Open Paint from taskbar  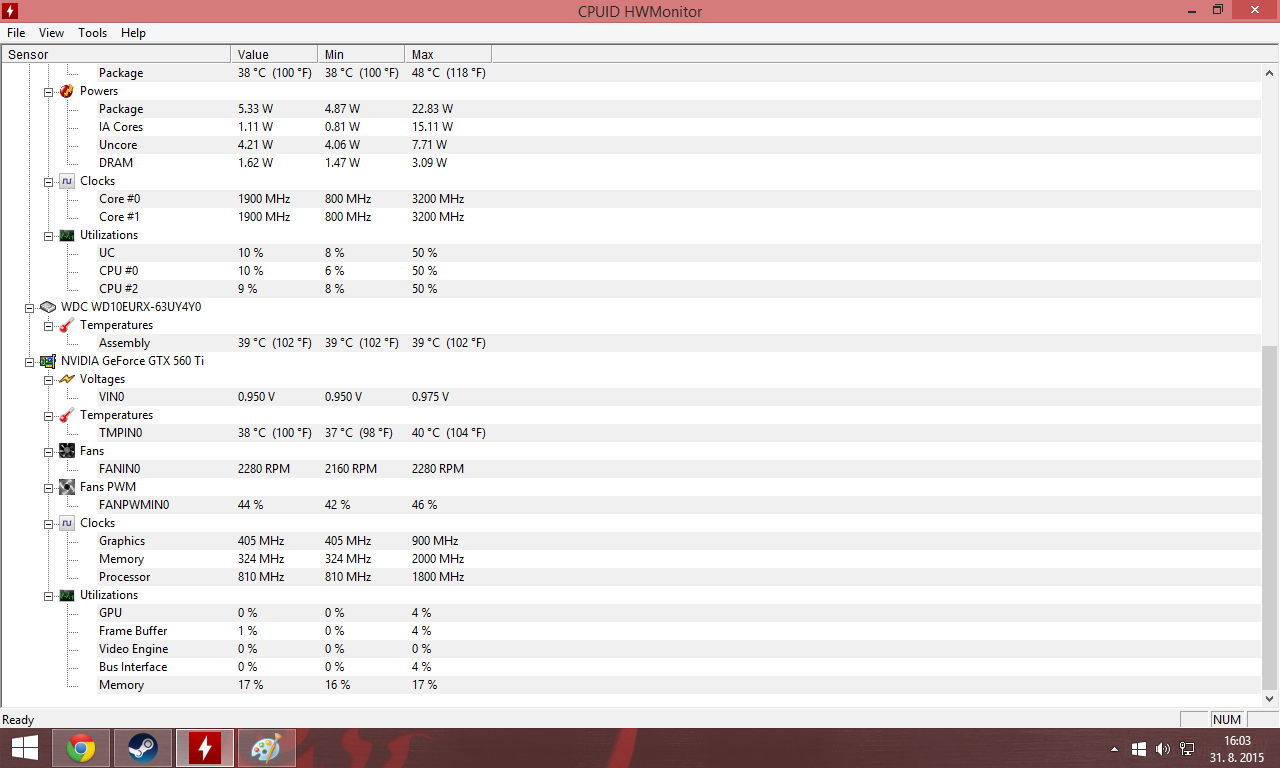click(x=266, y=748)
